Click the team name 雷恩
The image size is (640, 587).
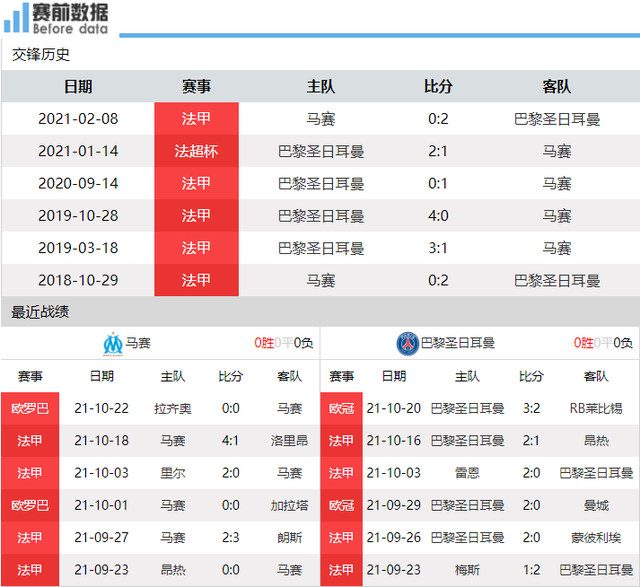point(467,473)
